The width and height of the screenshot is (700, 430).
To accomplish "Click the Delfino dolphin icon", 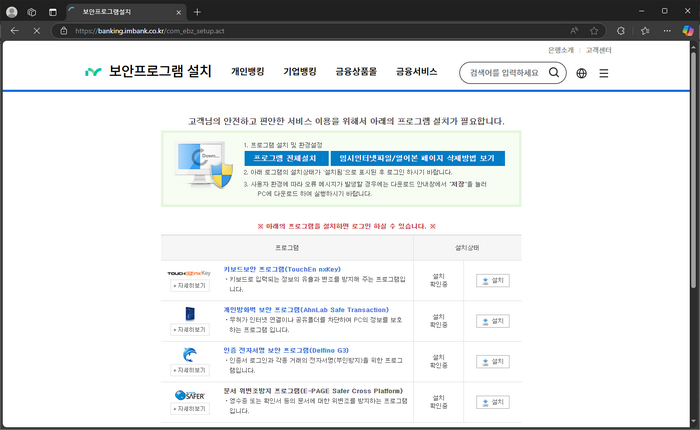I will pos(190,355).
